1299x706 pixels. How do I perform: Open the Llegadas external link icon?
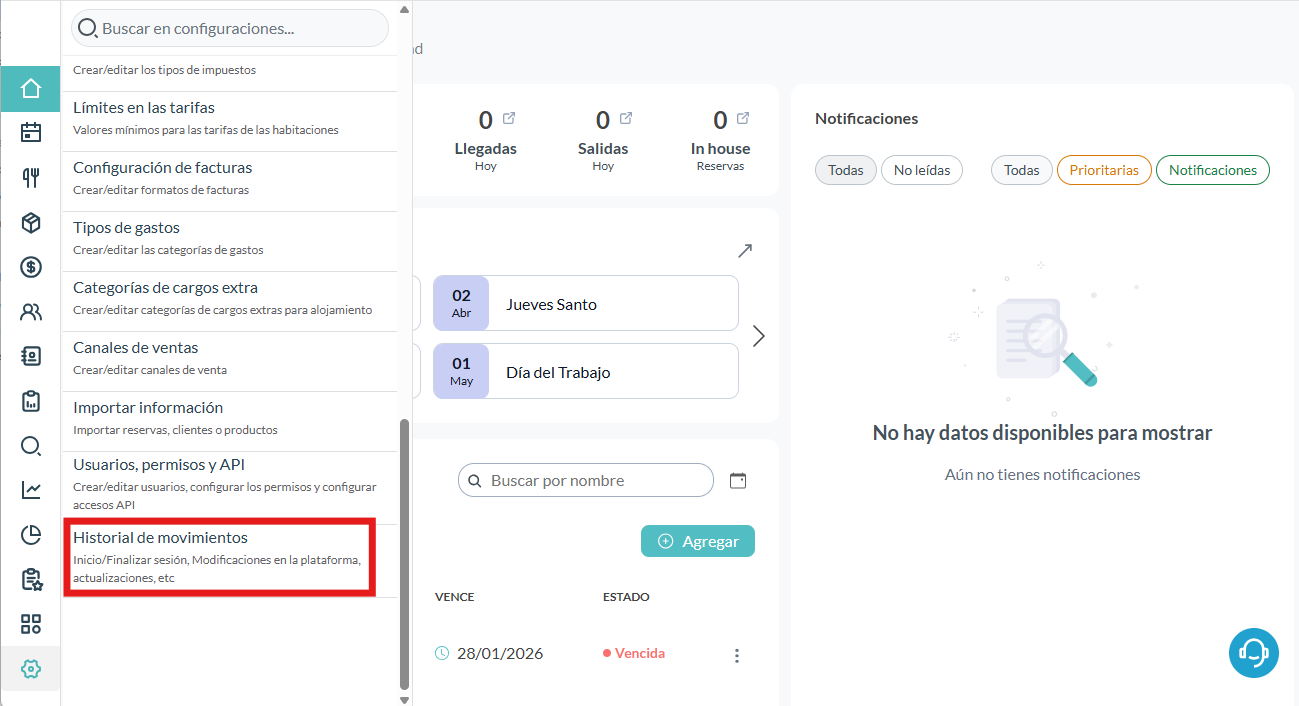click(x=509, y=118)
